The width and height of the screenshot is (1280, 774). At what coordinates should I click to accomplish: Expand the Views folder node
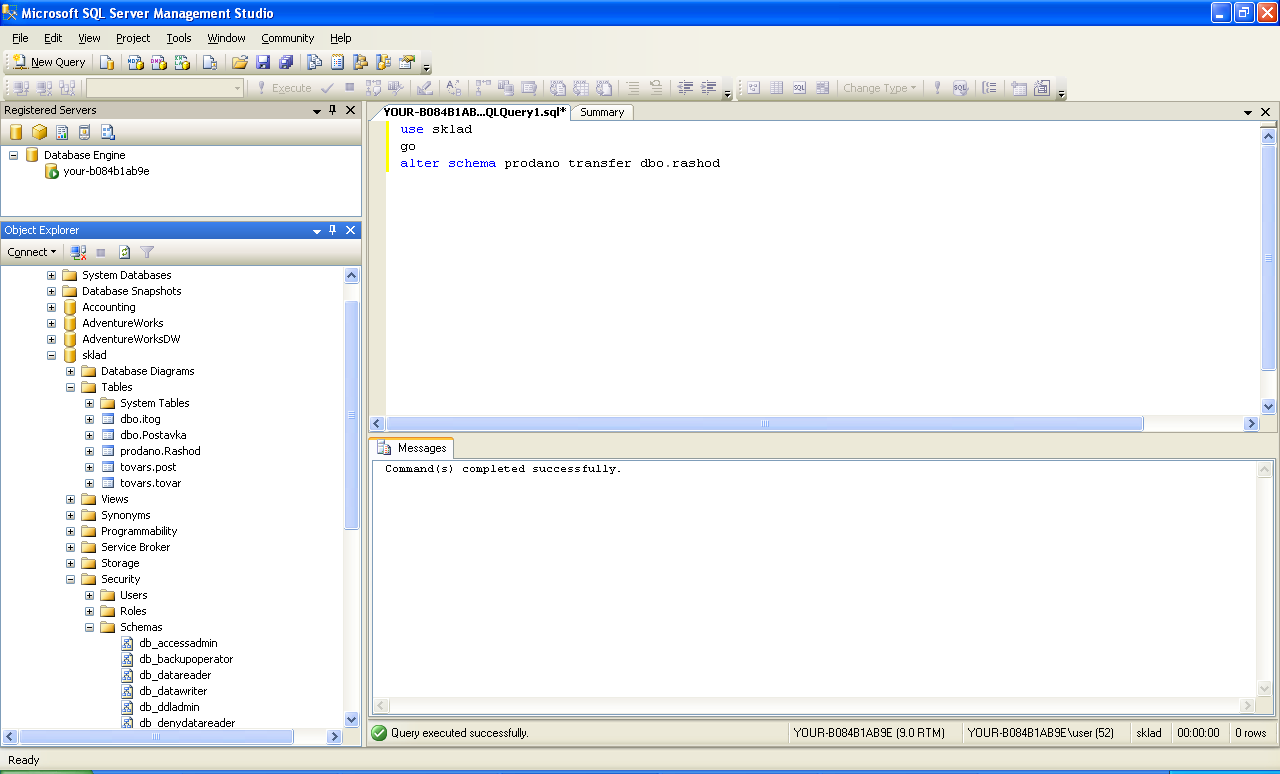(x=71, y=499)
